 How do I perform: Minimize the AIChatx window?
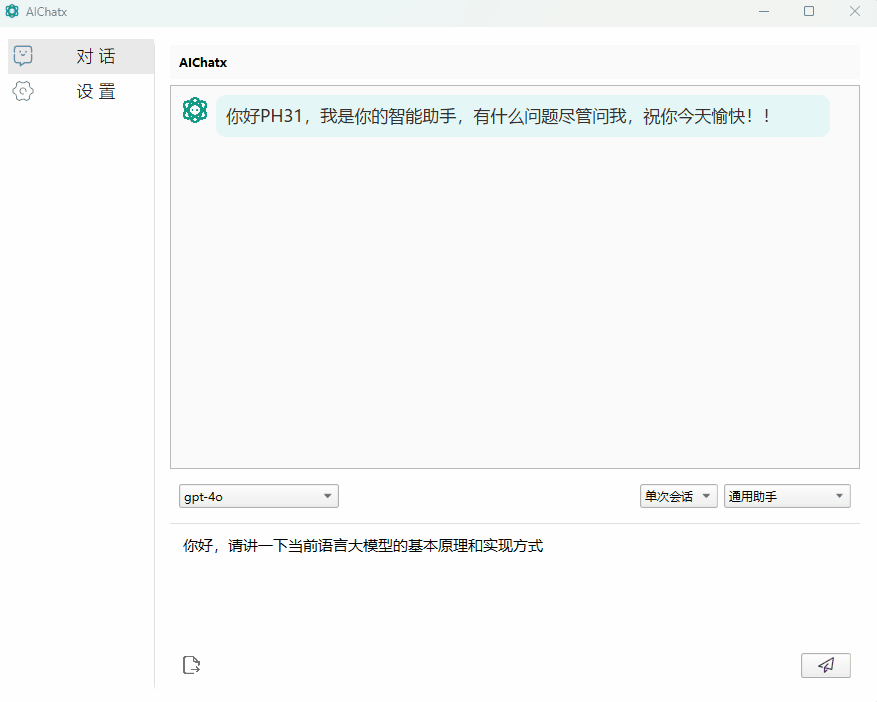point(763,11)
